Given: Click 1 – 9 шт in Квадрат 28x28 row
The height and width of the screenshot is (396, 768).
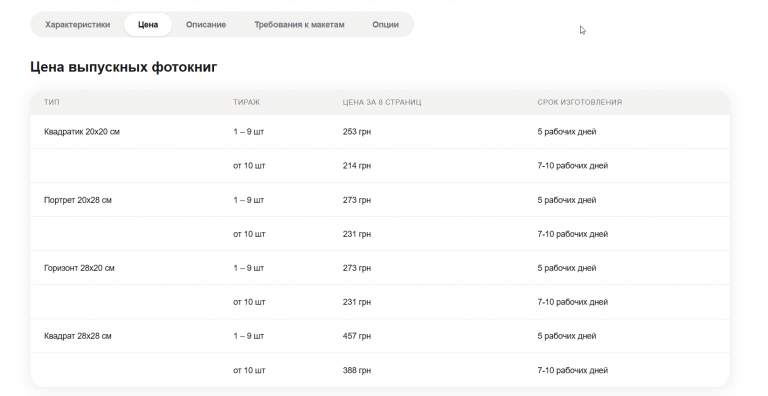Looking at the screenshot, I should 248,336.
